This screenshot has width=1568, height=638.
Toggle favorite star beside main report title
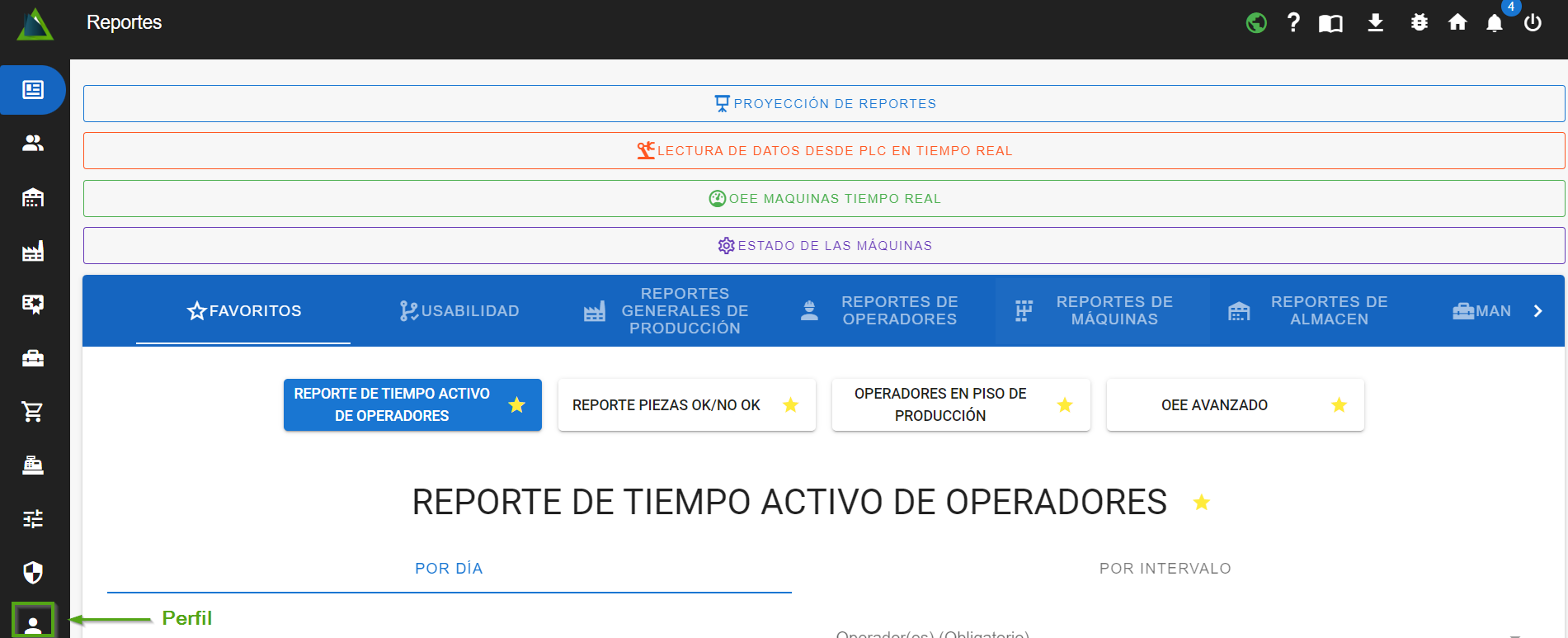click(1201, 503)
